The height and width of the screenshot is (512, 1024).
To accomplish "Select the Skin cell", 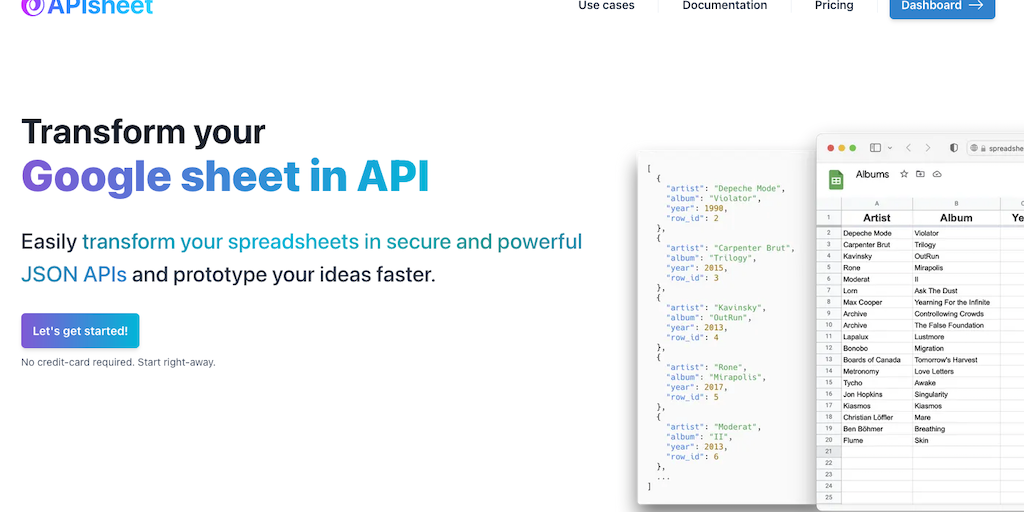I will click(x=956, y=441).
